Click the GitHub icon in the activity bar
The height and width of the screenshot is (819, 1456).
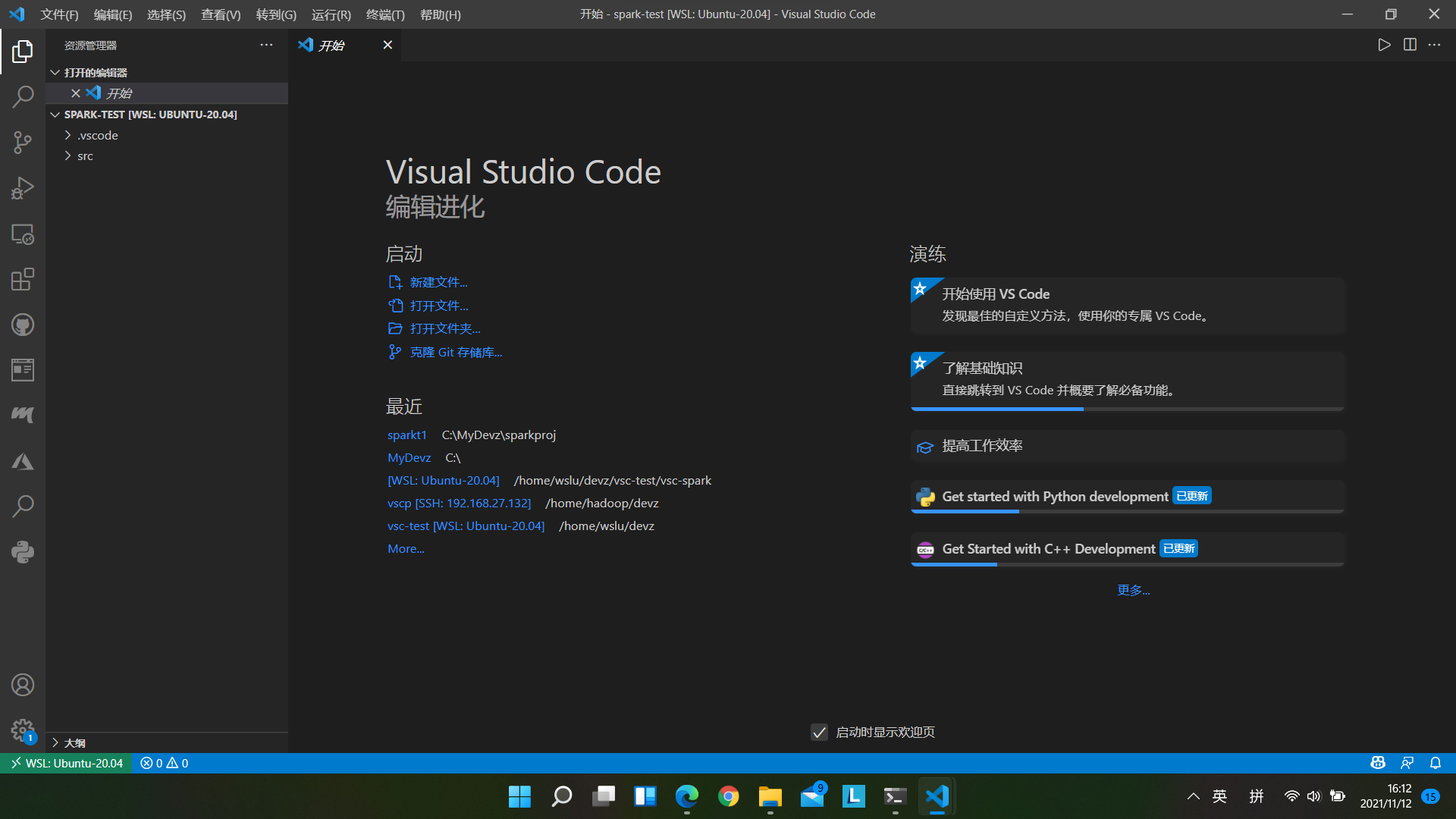[x=23, y=325]
